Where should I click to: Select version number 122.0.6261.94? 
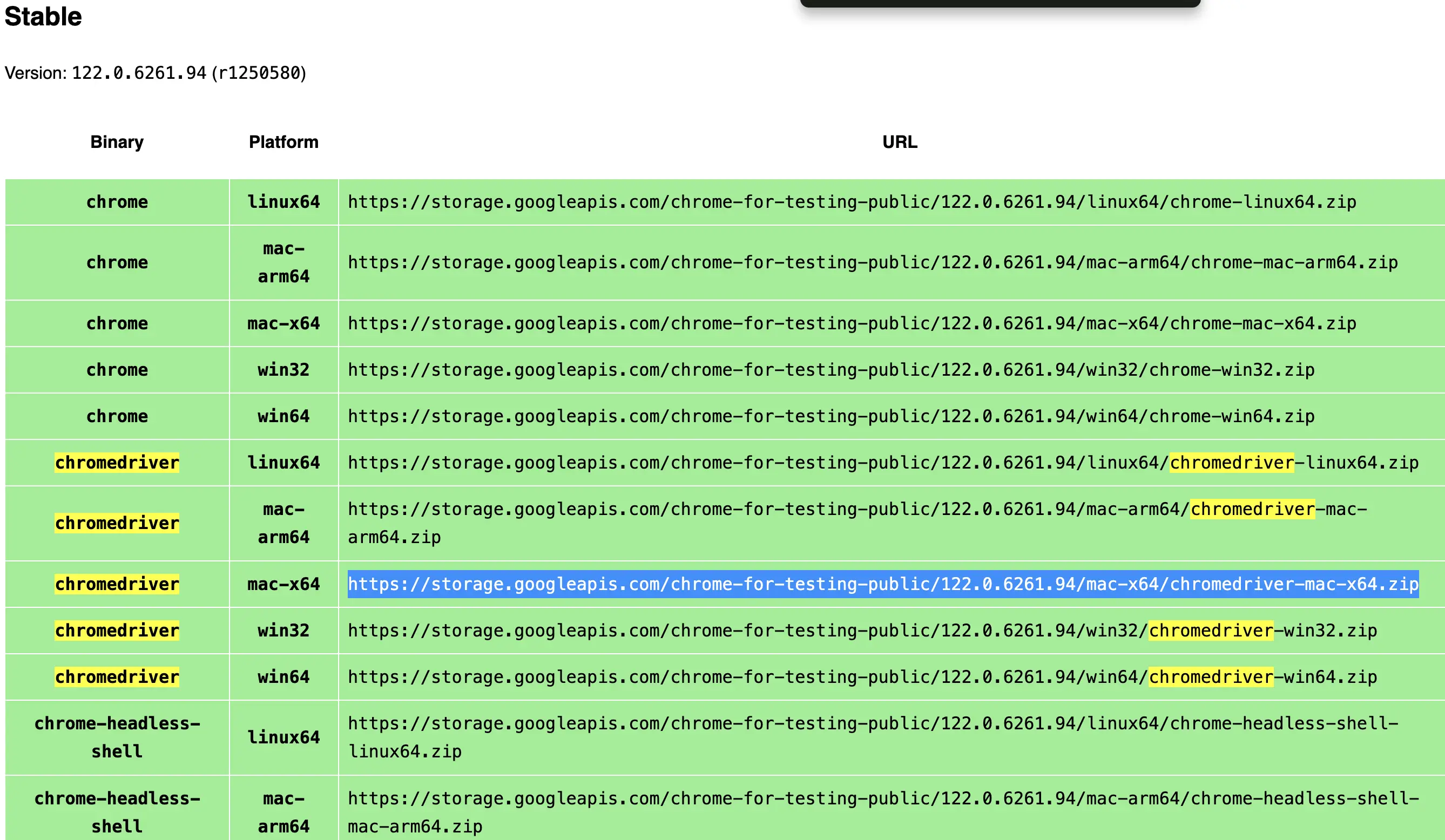(139, 73)
